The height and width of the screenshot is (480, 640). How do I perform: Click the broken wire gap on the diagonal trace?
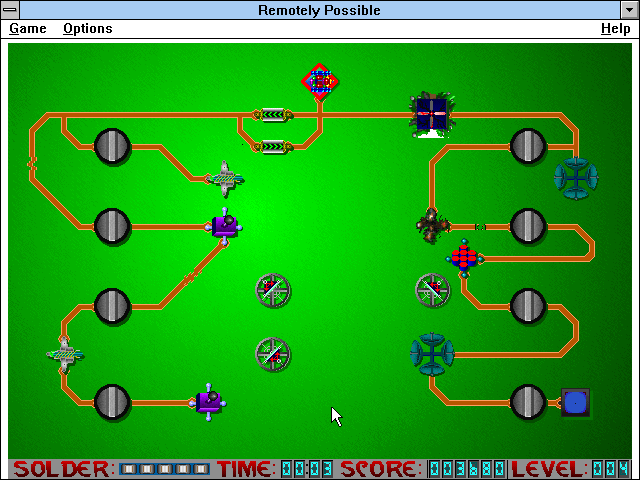(192, 277)
